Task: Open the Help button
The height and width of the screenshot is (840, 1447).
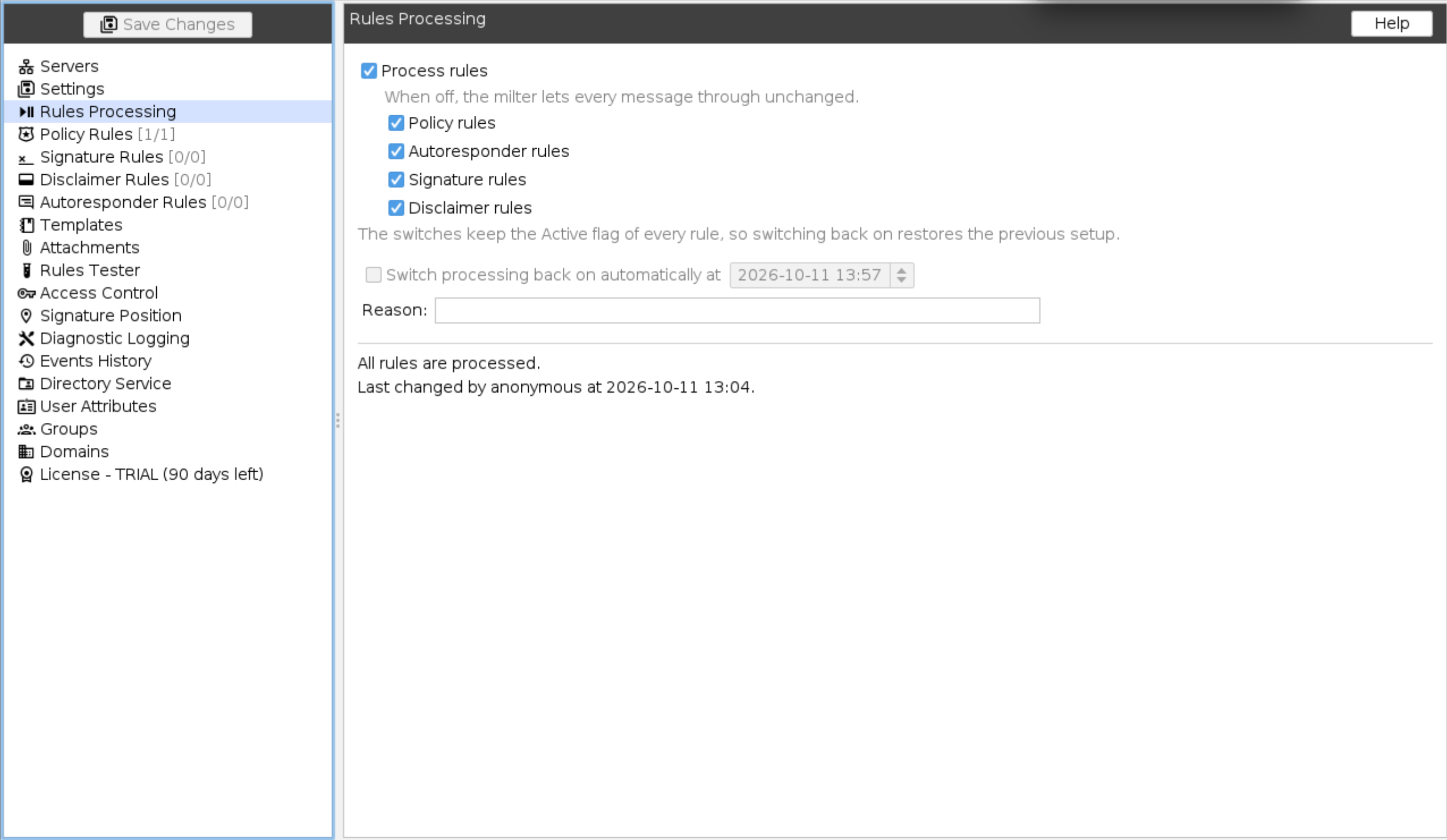Action: click(x=1391, y=23)
